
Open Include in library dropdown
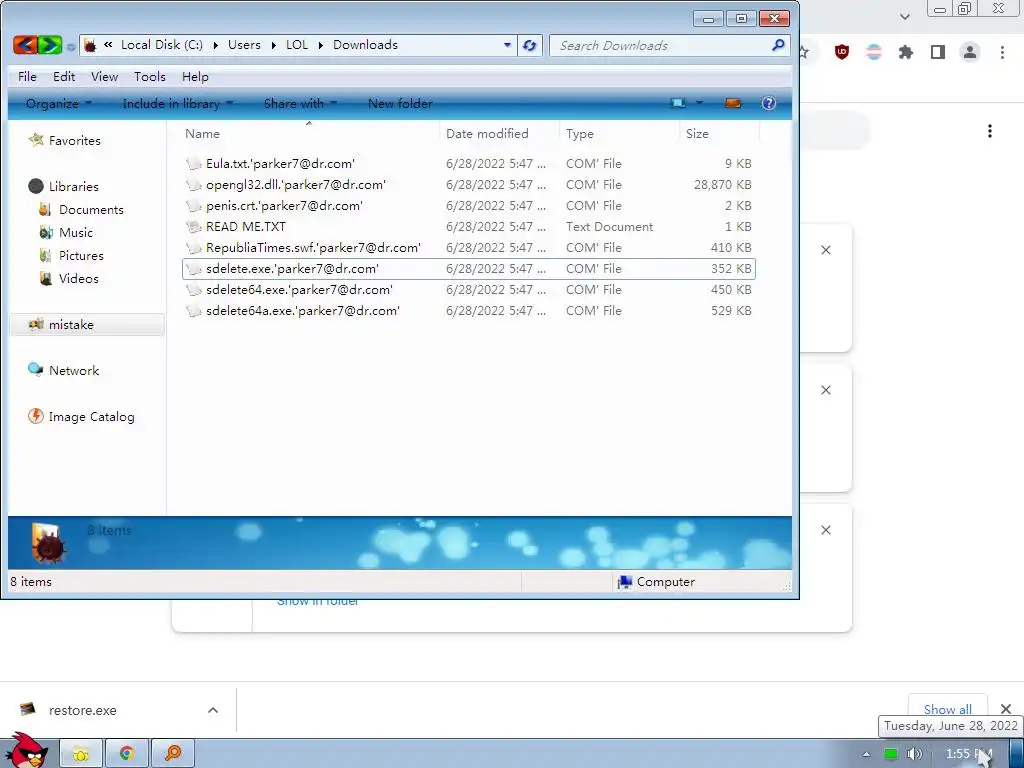178,103
